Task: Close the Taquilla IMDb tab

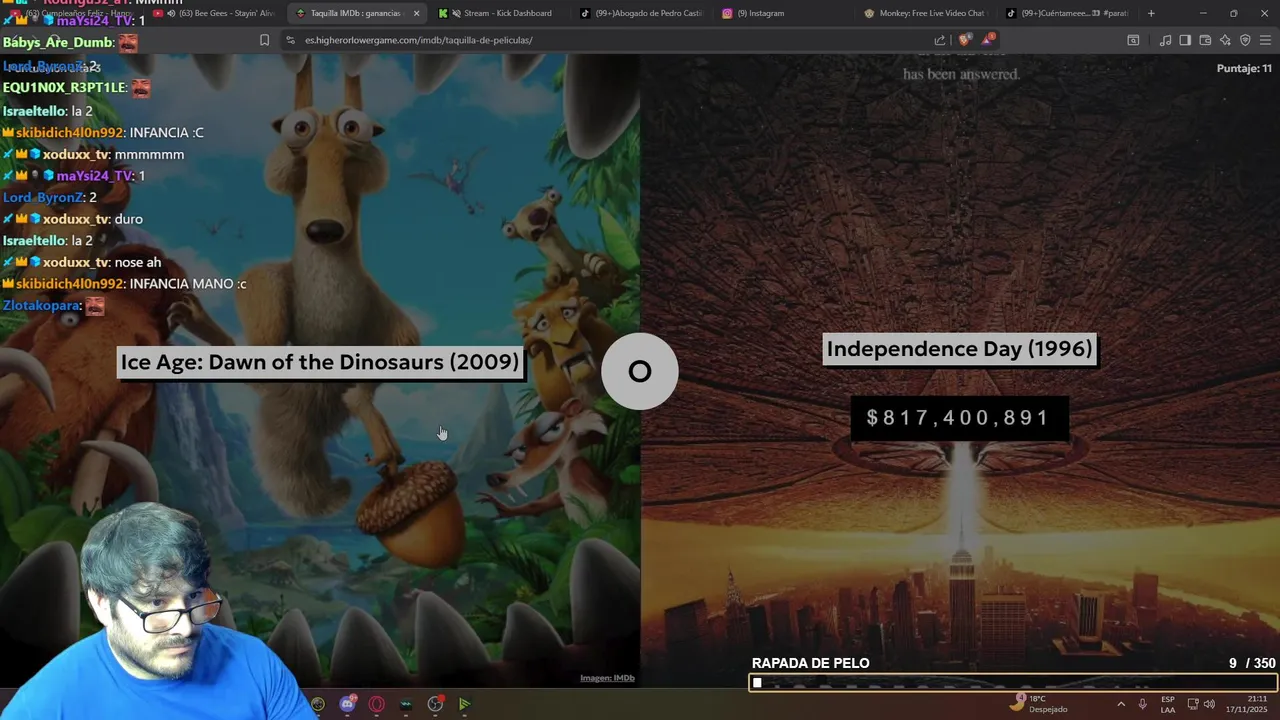Action: click(x=416, y=13)
